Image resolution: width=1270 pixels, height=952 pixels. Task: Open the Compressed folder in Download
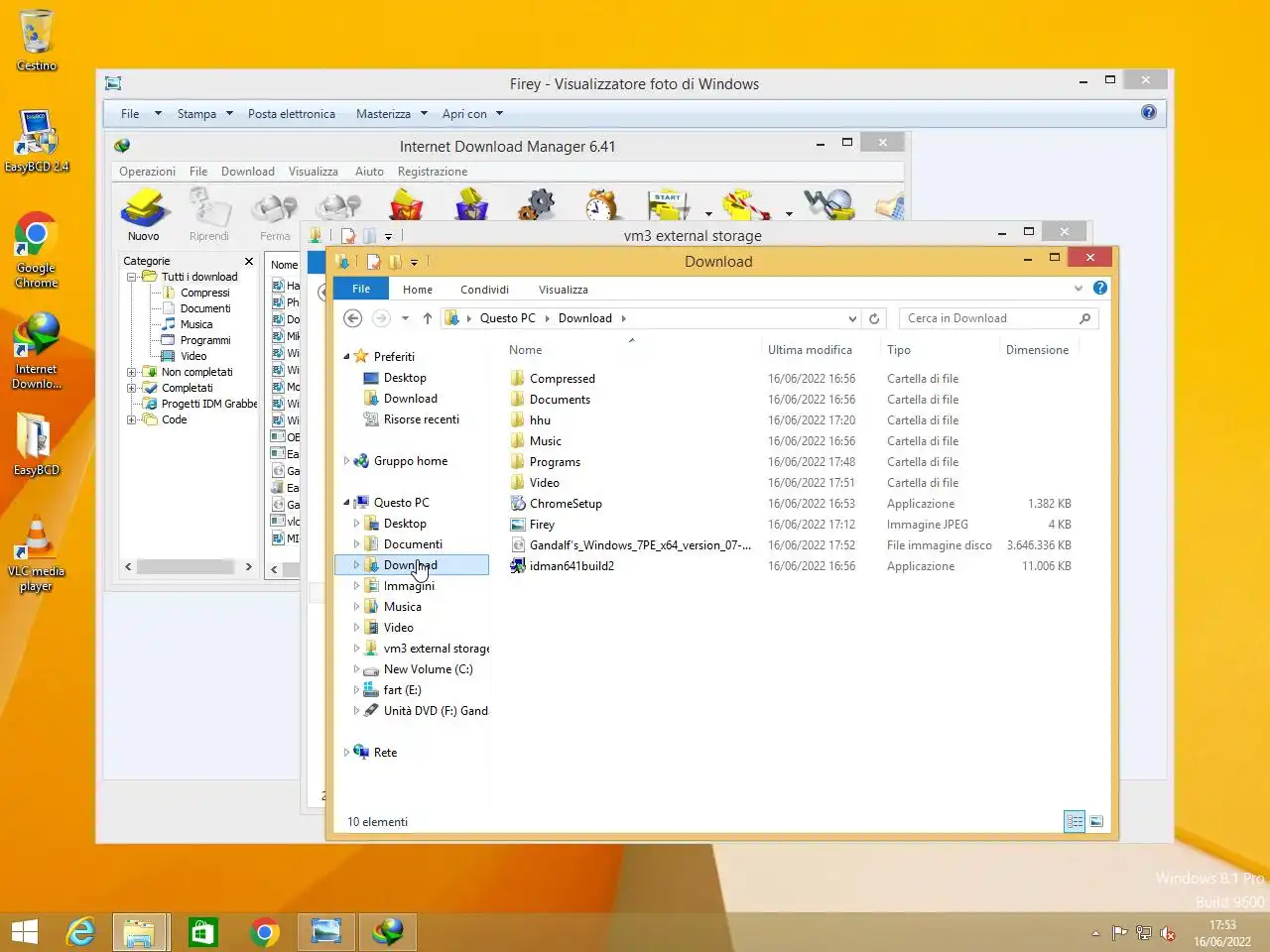(562, 379)
